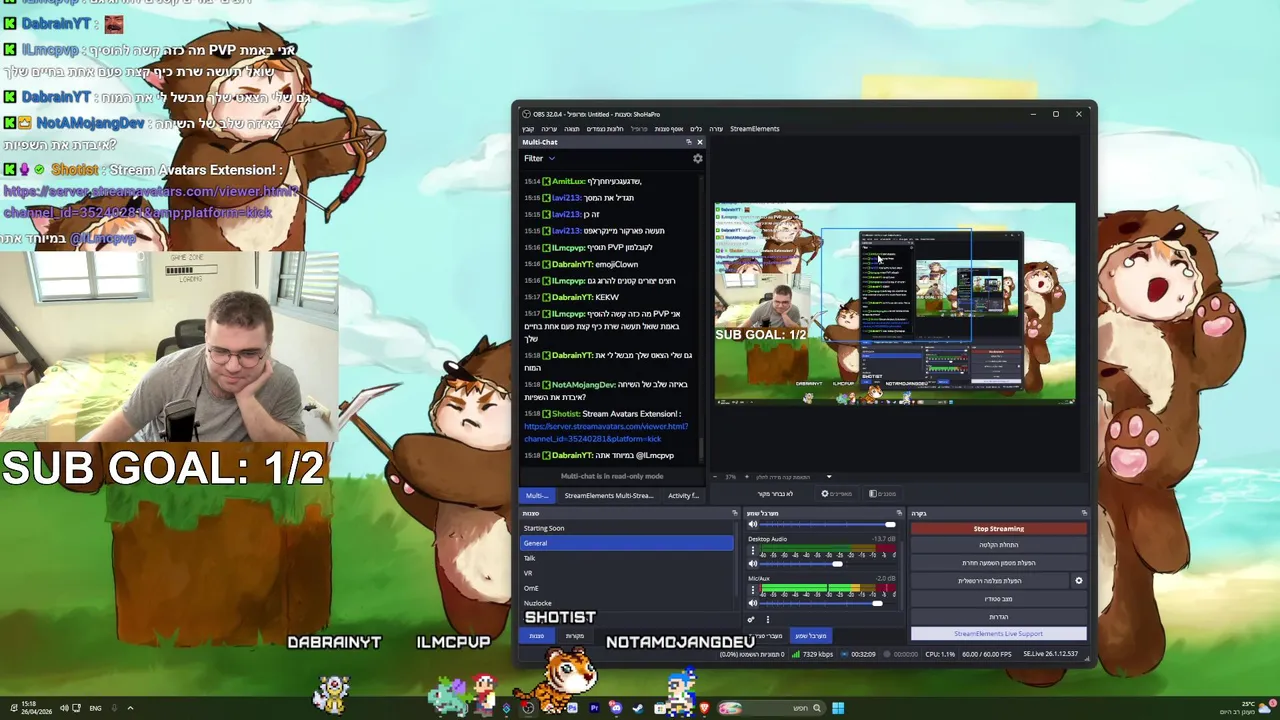The height and width of the screenshot is (720, 1280).
Task: Select the Nuzlocke scene
Action: (x=628, y=603)
